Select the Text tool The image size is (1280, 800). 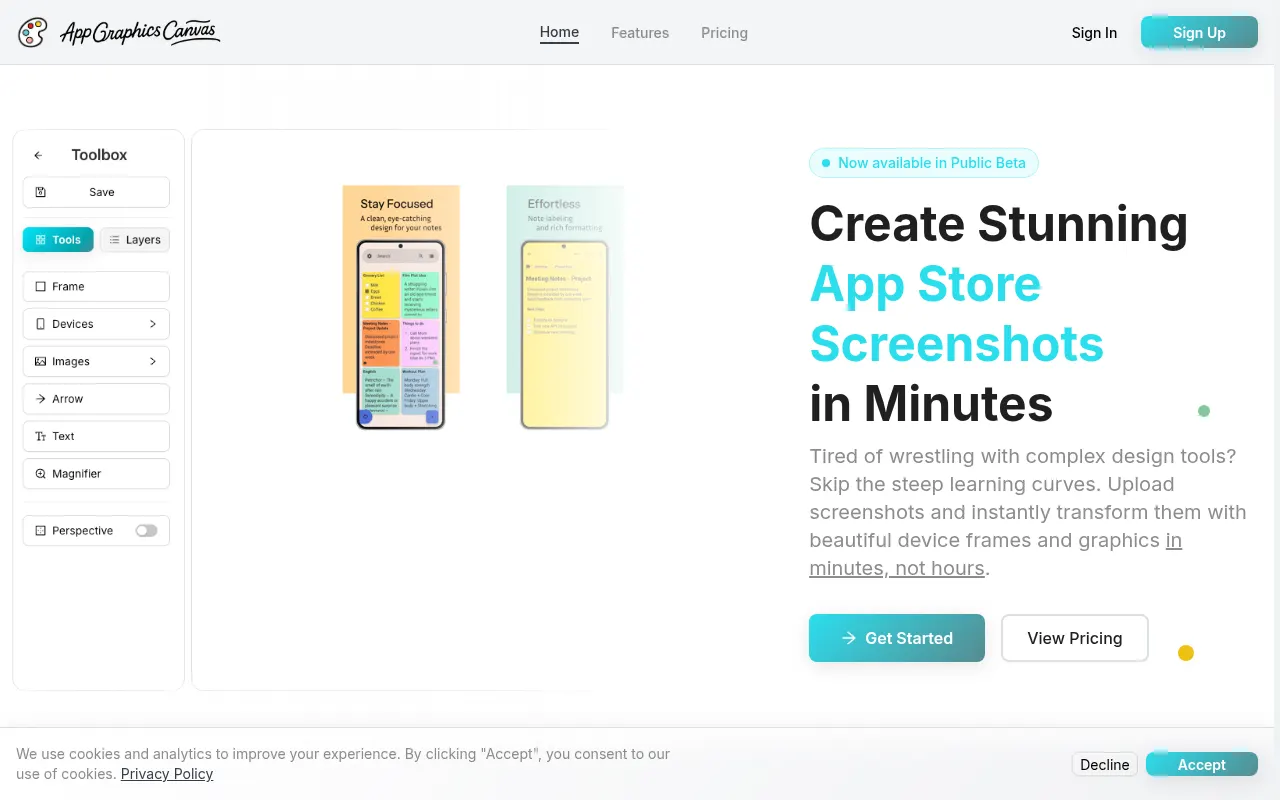tap(96, 436)
